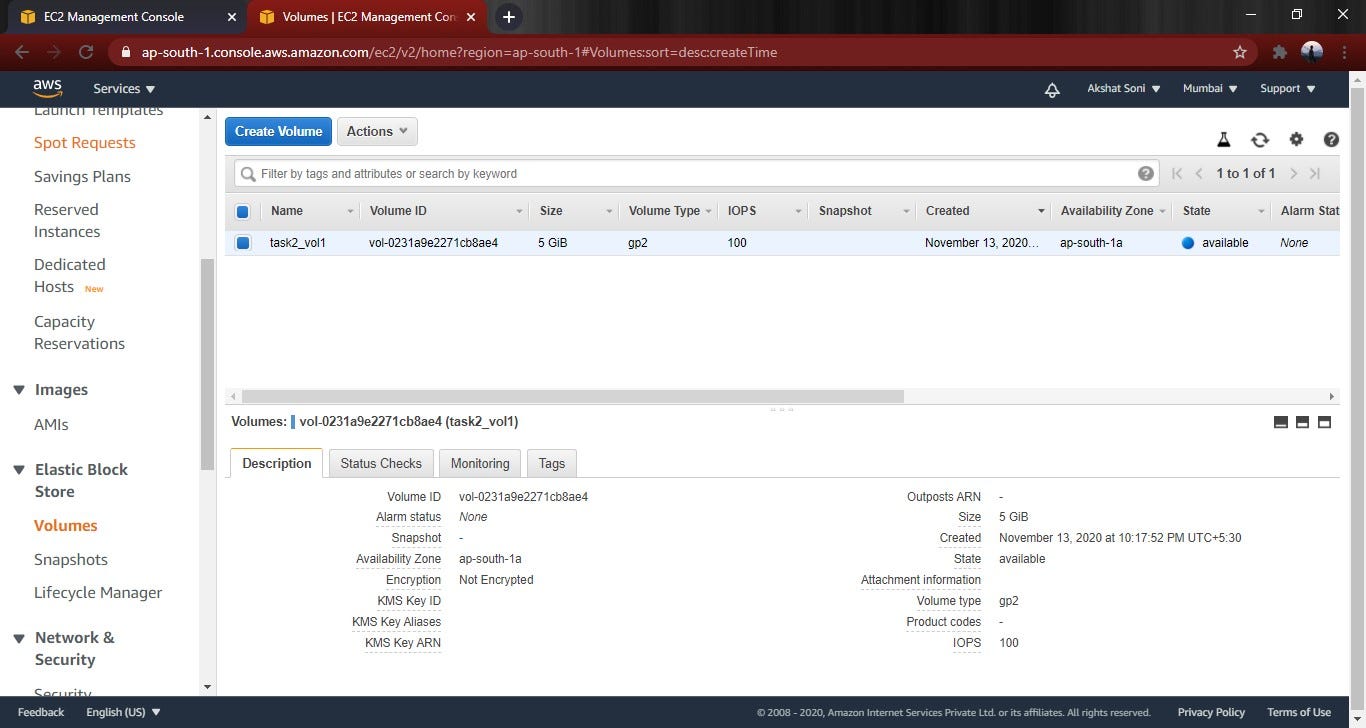Screen dimensions: 1366x728
Task: Open the experiments flask icon
Action: tap(1223, 140)
